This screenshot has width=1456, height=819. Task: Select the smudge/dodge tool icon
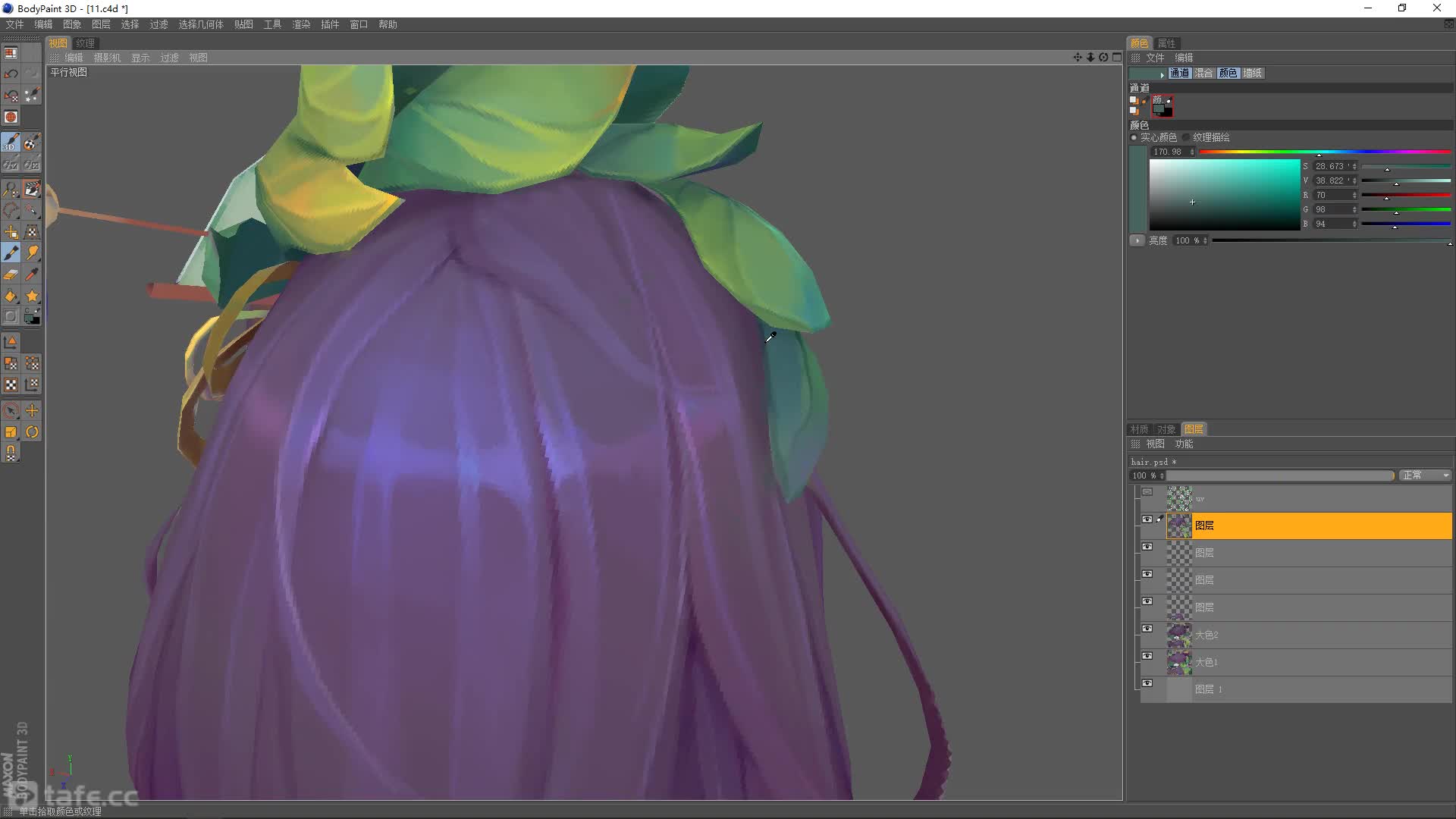32,253
